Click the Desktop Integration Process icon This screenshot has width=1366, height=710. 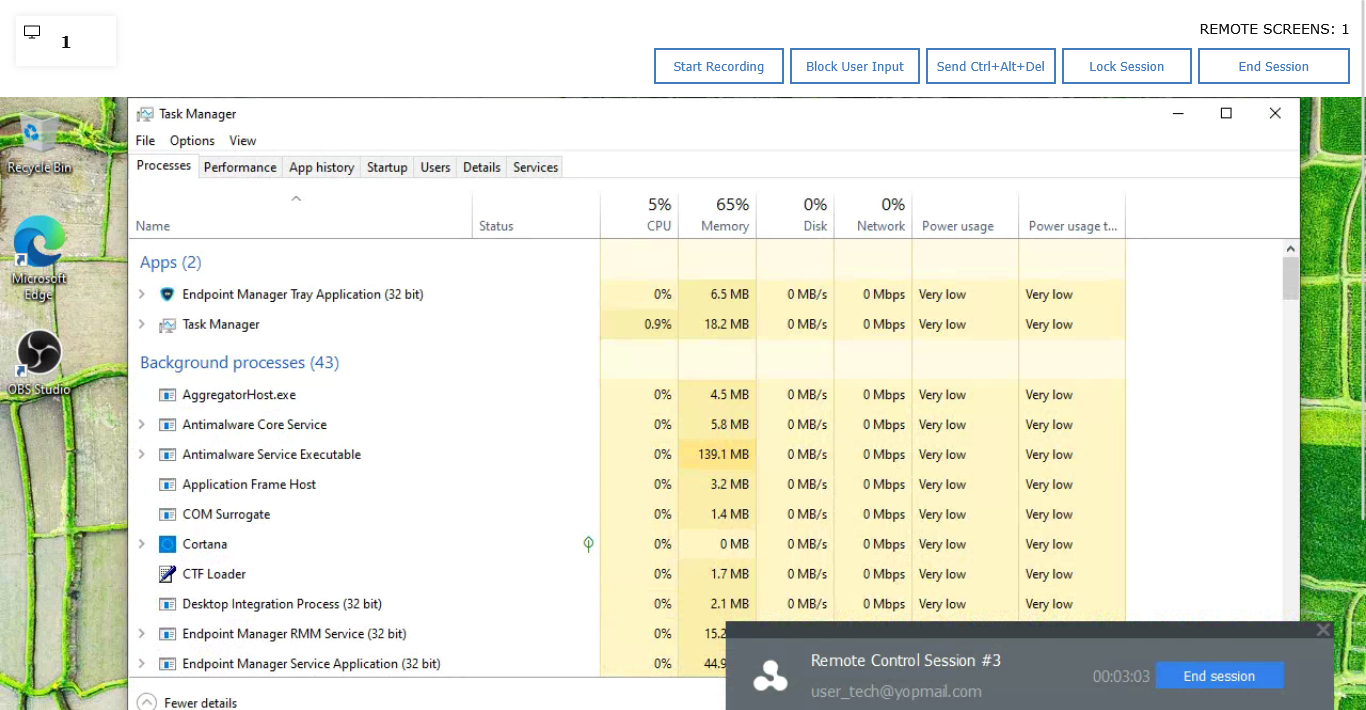coord(167,605)
